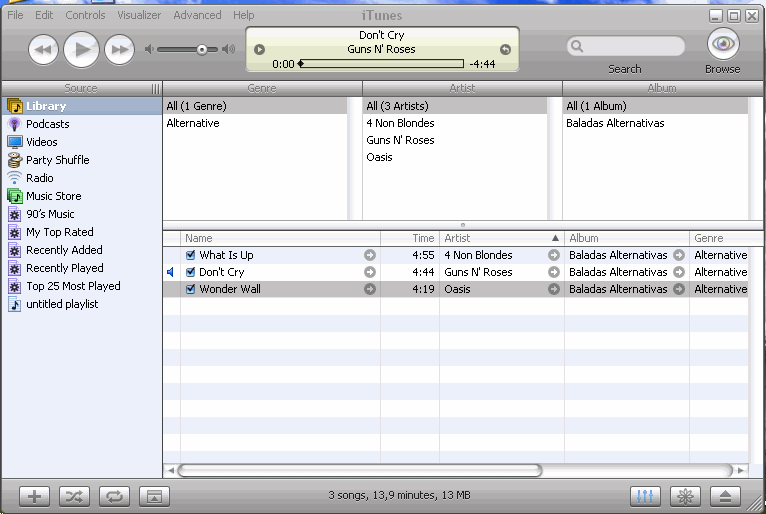Click the arrow icon next to Wonder Wall name
This screenshot has height=514, width=766.
370,289
